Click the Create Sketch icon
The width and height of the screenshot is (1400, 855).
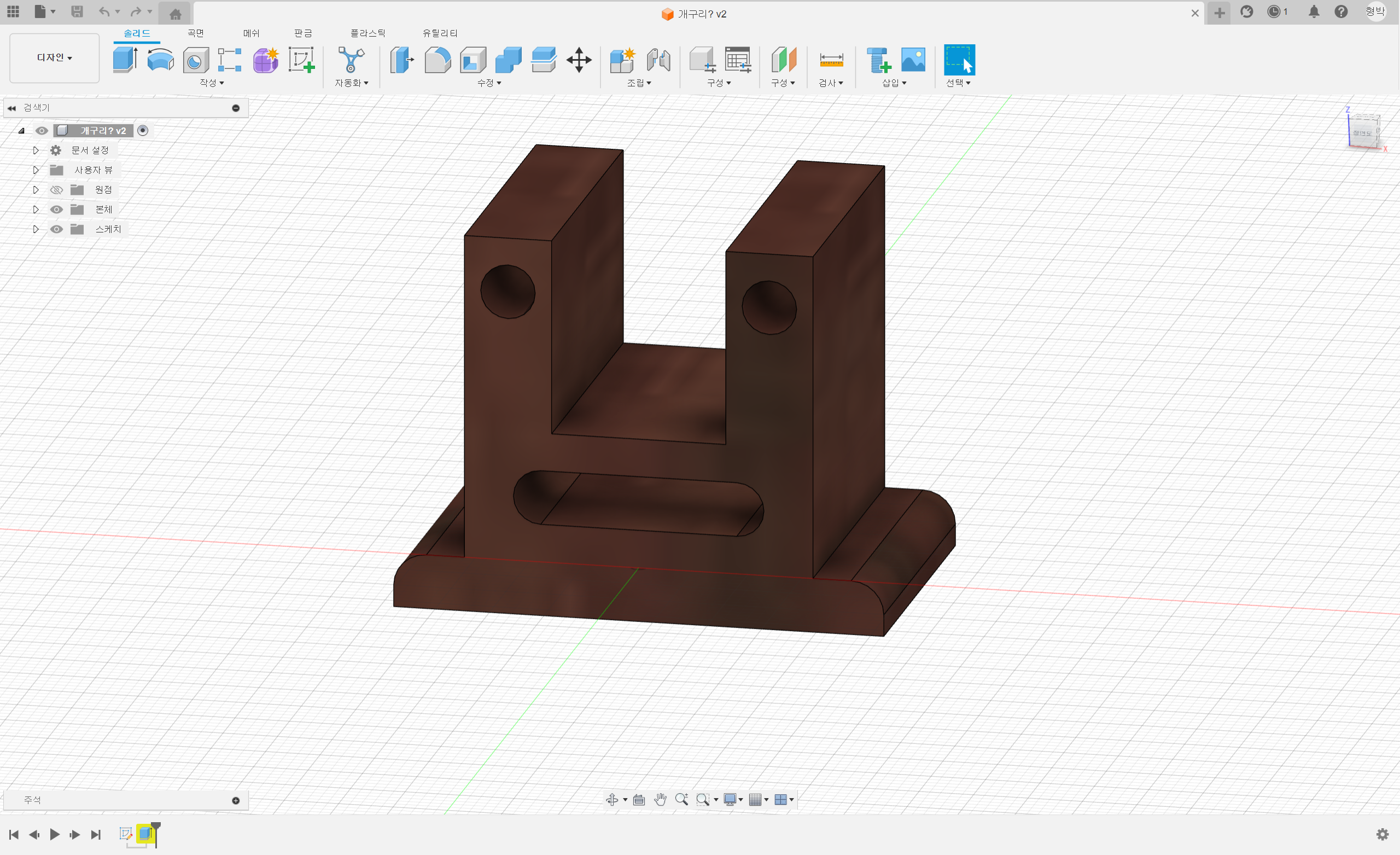(301, 60)
